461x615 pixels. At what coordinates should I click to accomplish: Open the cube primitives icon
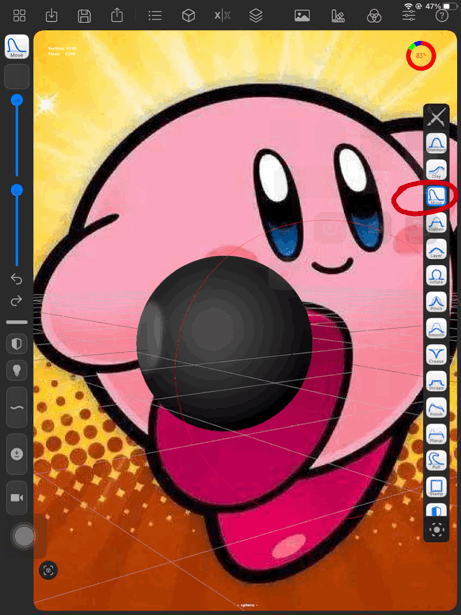click(x=189, y=16)
